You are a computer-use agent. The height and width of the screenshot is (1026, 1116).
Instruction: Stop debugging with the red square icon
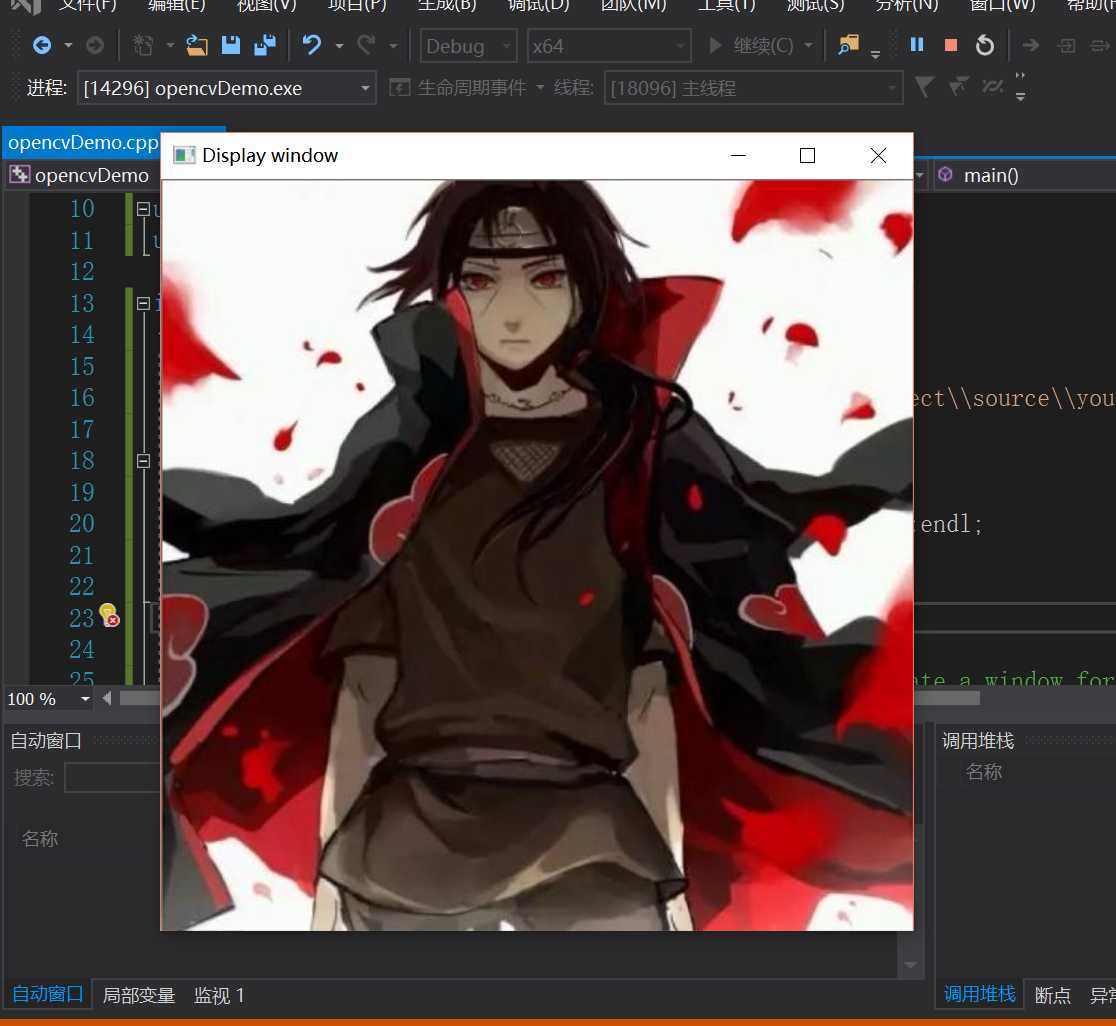(x=950, y=46)
